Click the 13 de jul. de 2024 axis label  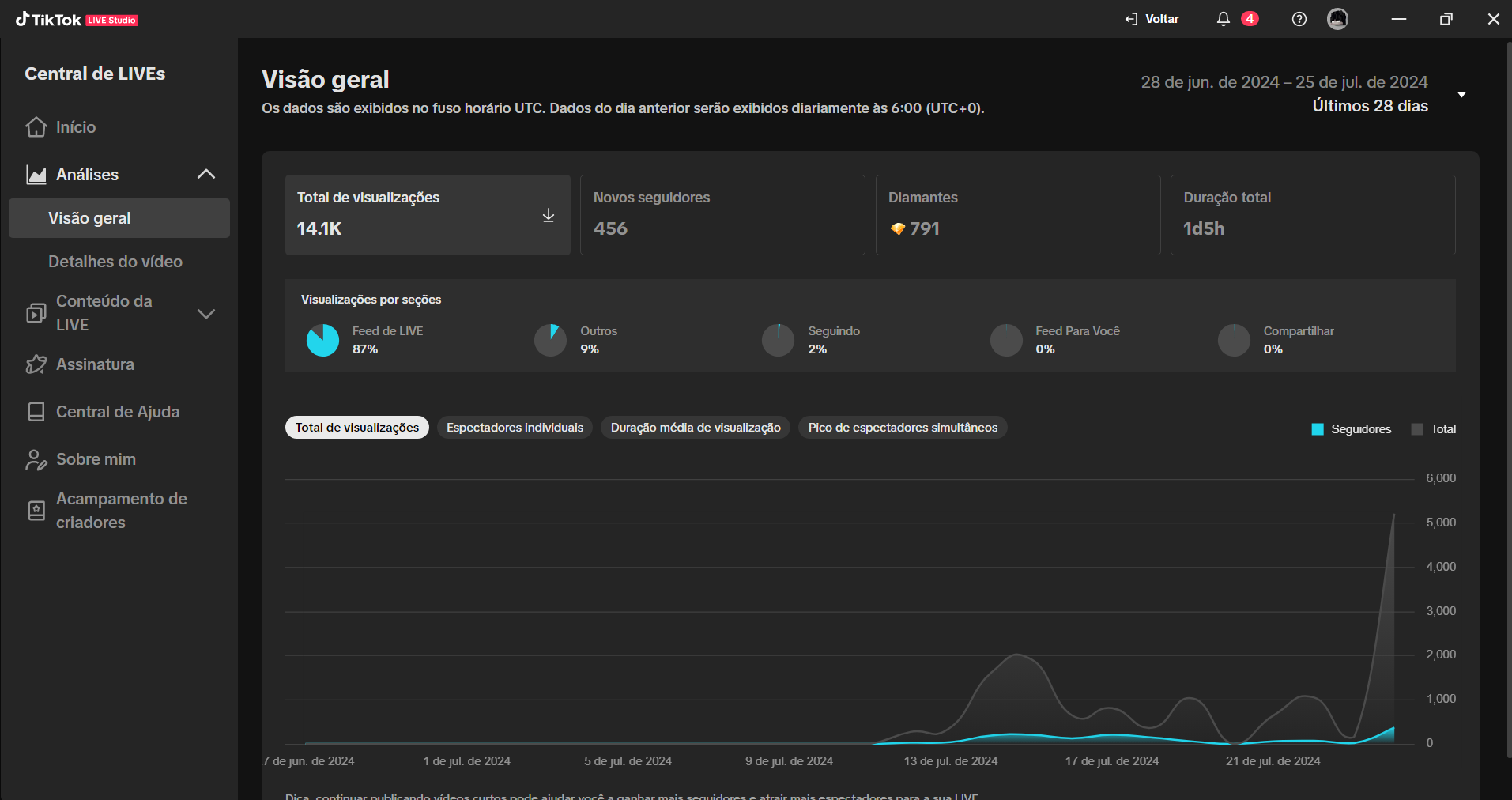(x=951, y=761)
